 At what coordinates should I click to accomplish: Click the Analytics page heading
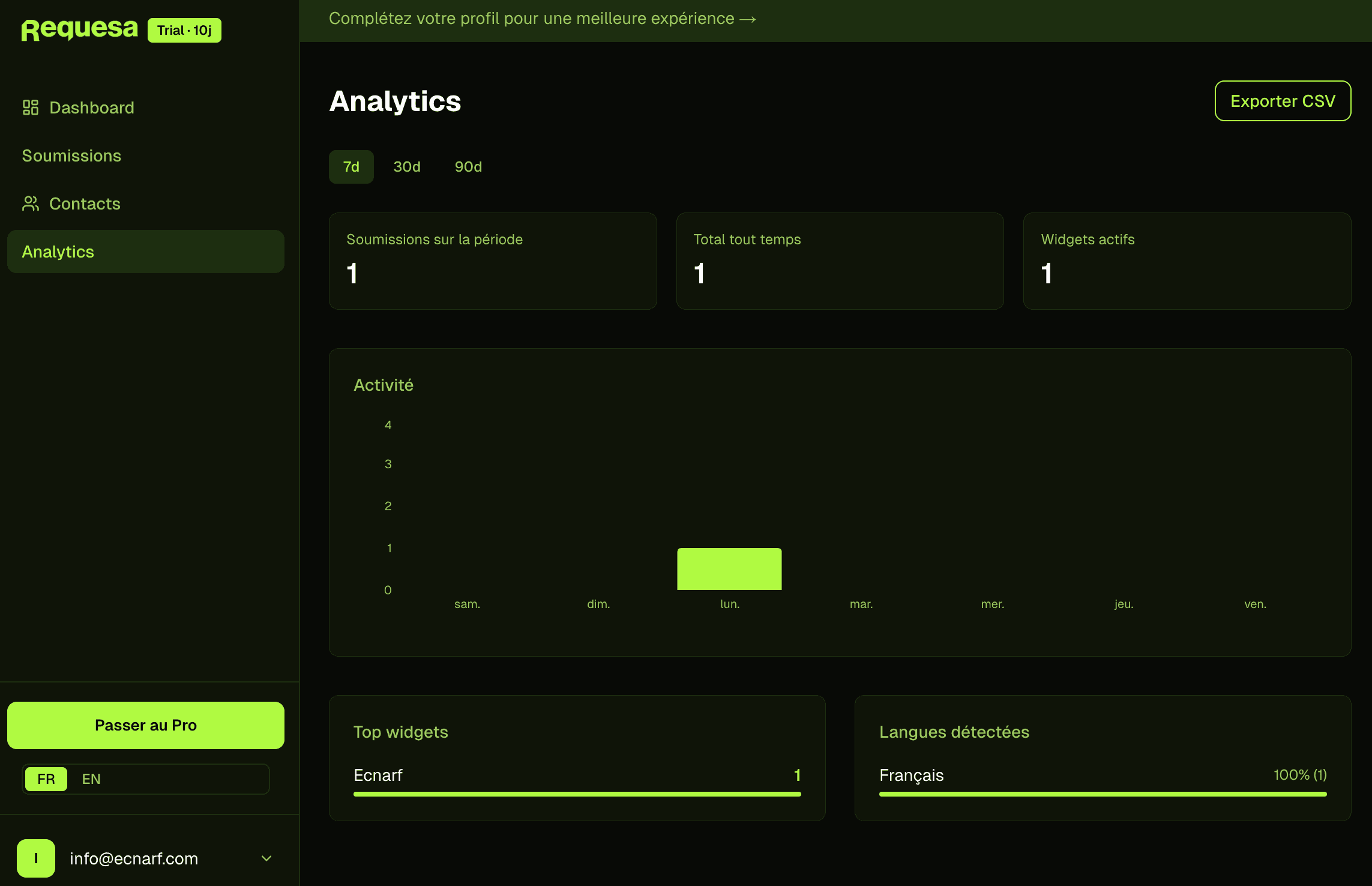click(x=396, y=101)
